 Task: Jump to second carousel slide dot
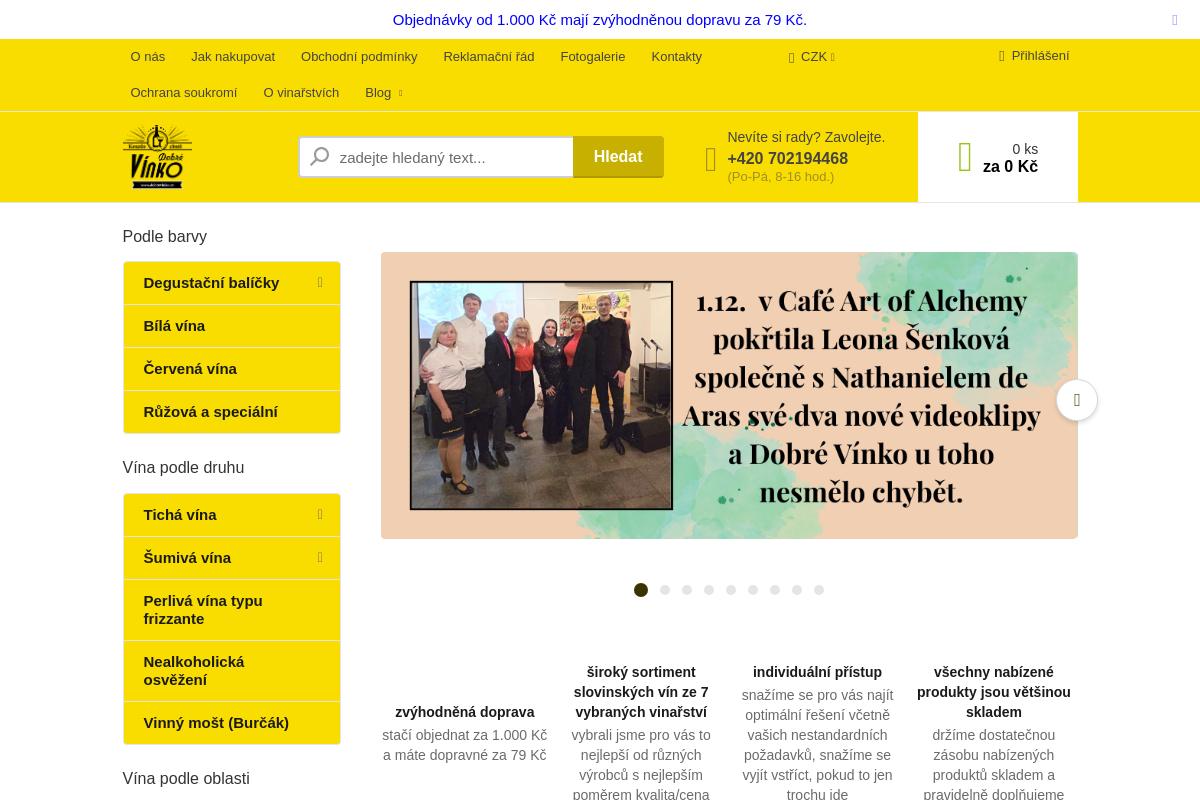coord(665,590)
